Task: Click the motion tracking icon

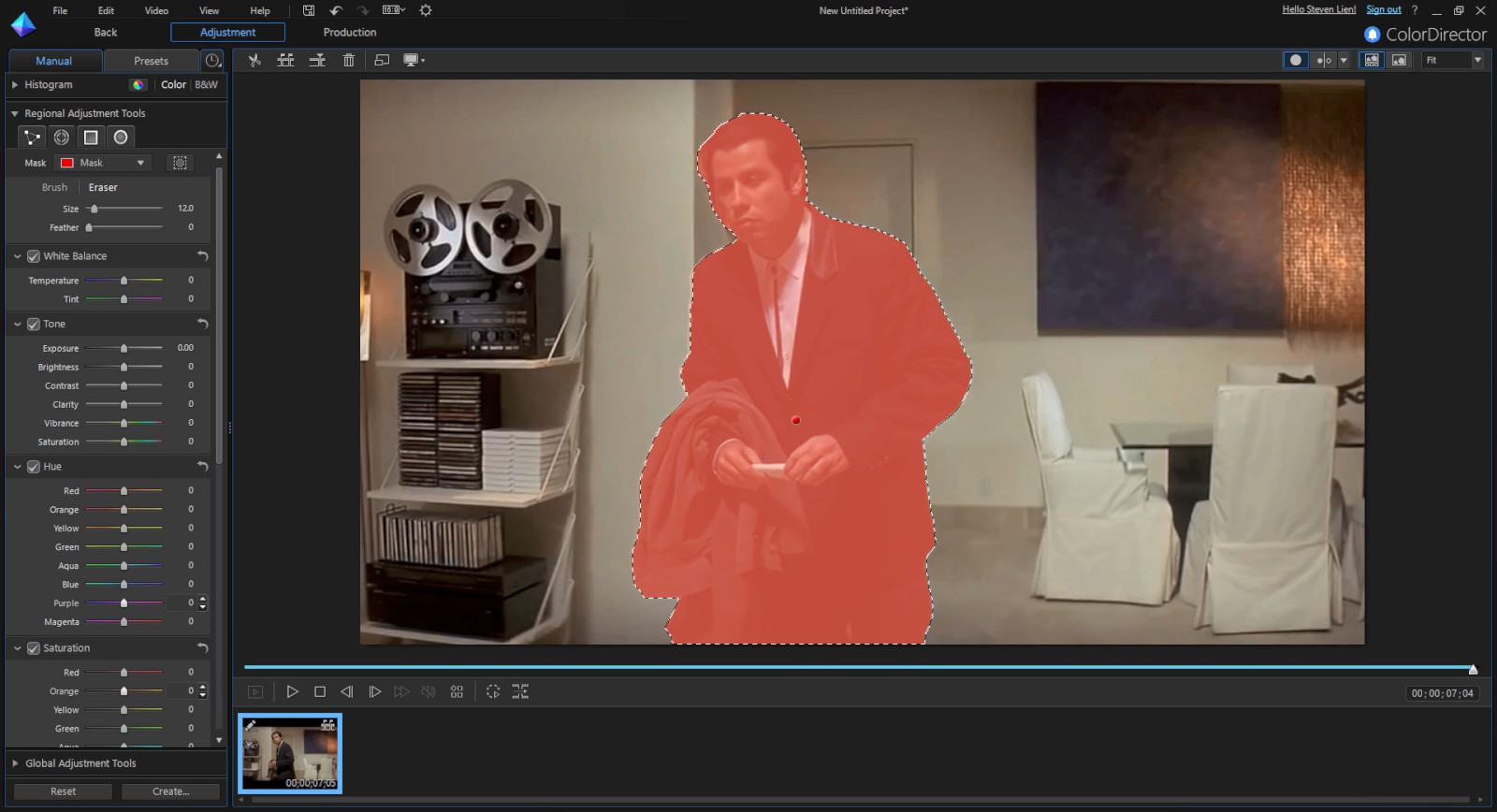Action: coord(493,691)
